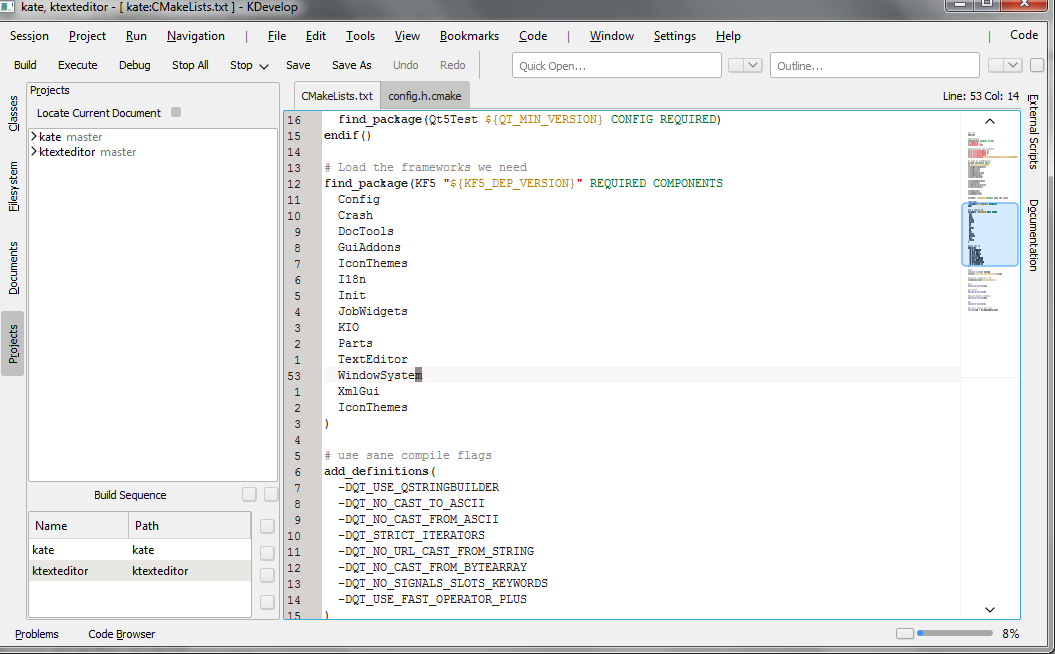
Task: Click the 'add_definitions(' line in the editor
Action: pos(380,471)
